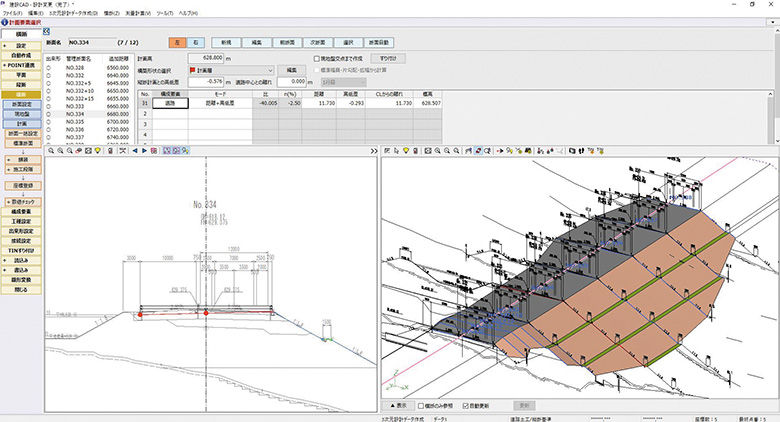Click the yellow lightbulb icon in cross-section toolbar
The image size is (780, 422).
pyautogui.click(x=98, y=151)
